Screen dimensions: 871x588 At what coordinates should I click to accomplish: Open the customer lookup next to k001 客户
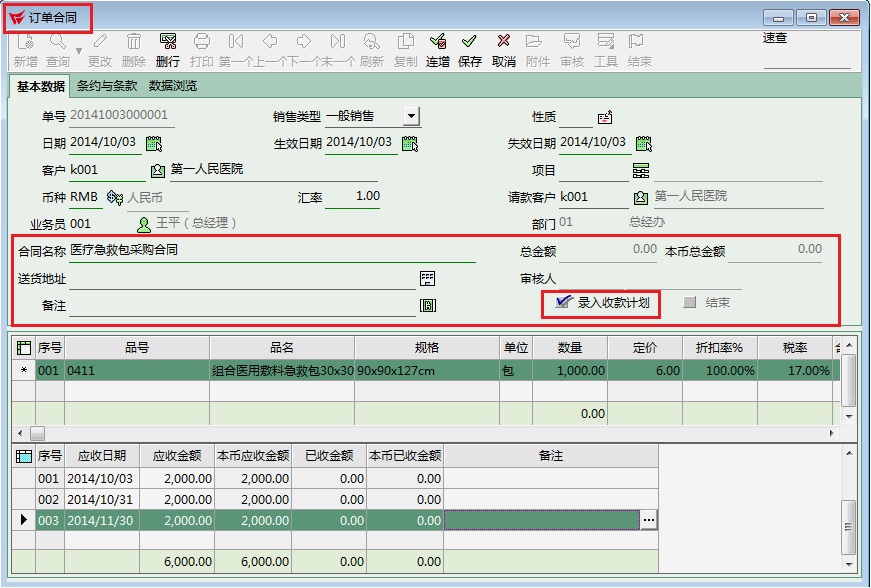coord(158,170)
